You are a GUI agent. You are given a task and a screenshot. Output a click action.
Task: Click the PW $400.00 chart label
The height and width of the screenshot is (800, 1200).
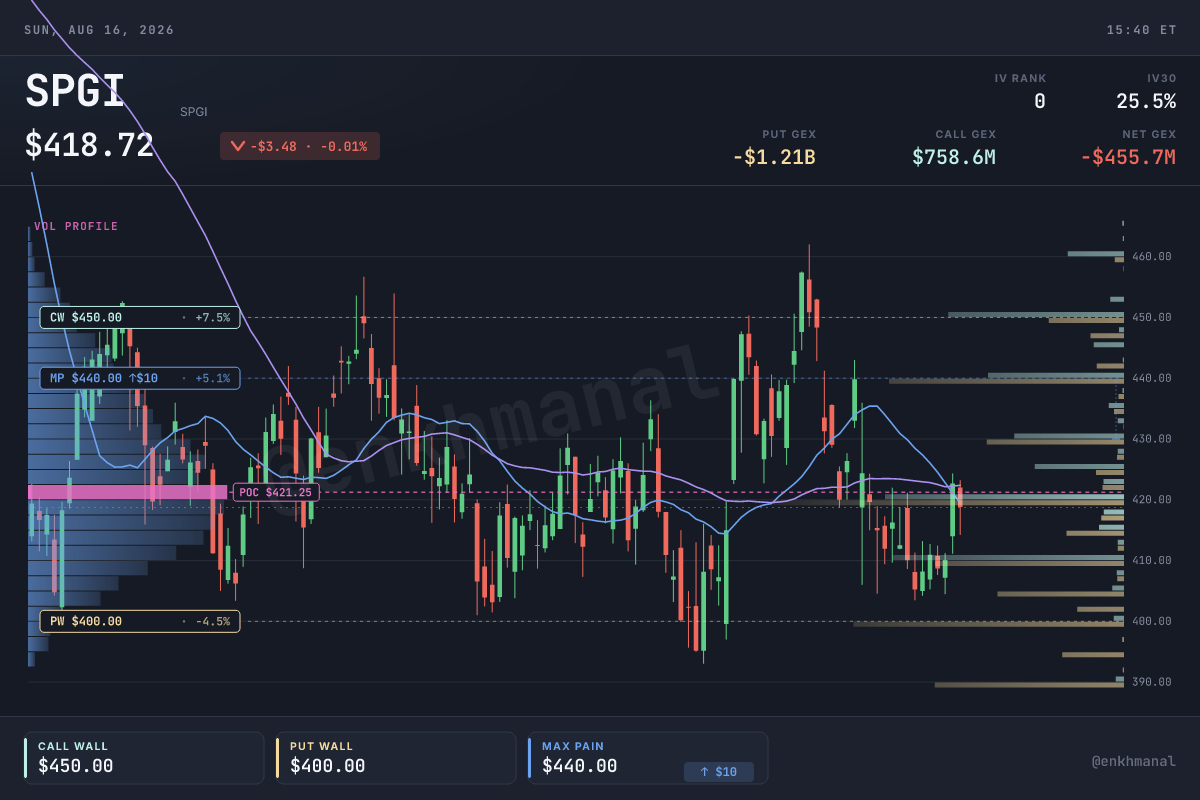pos(140,621)
